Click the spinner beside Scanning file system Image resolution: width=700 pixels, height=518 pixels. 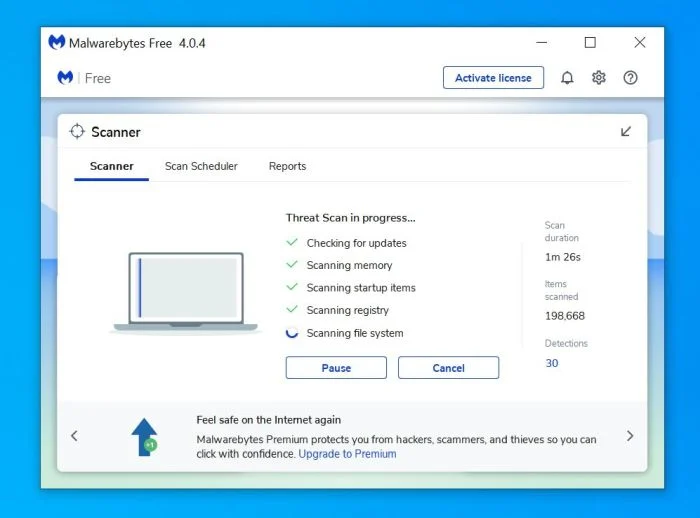click(x=292, y=333)
